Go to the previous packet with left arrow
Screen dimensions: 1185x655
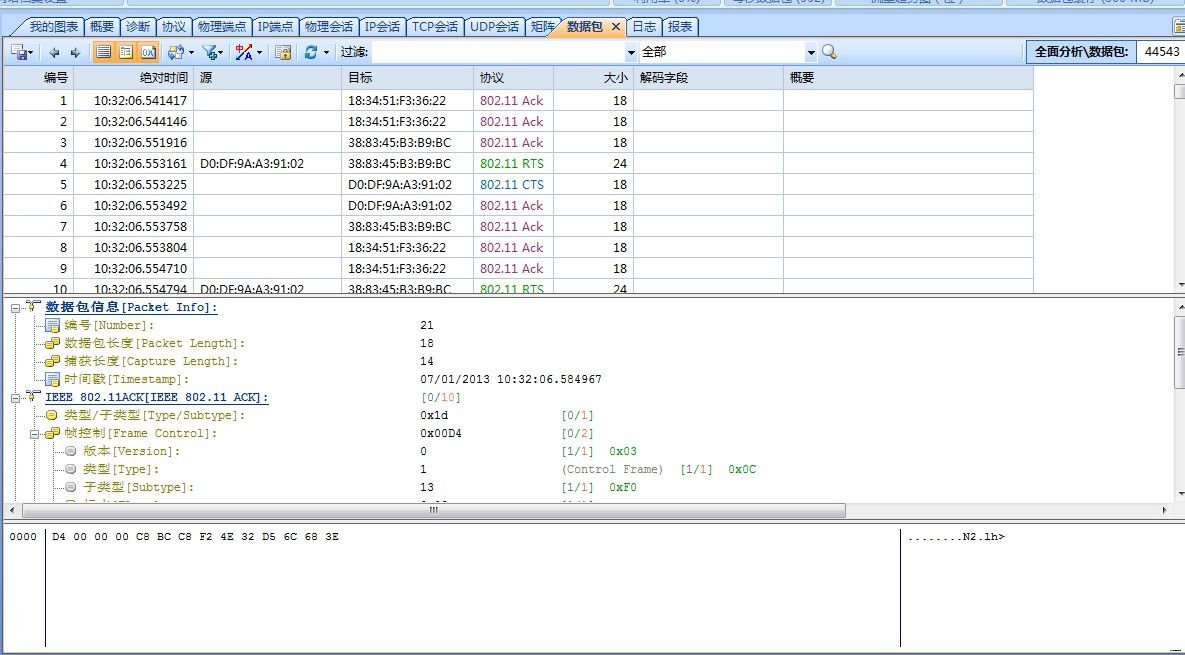coord(54,52)
